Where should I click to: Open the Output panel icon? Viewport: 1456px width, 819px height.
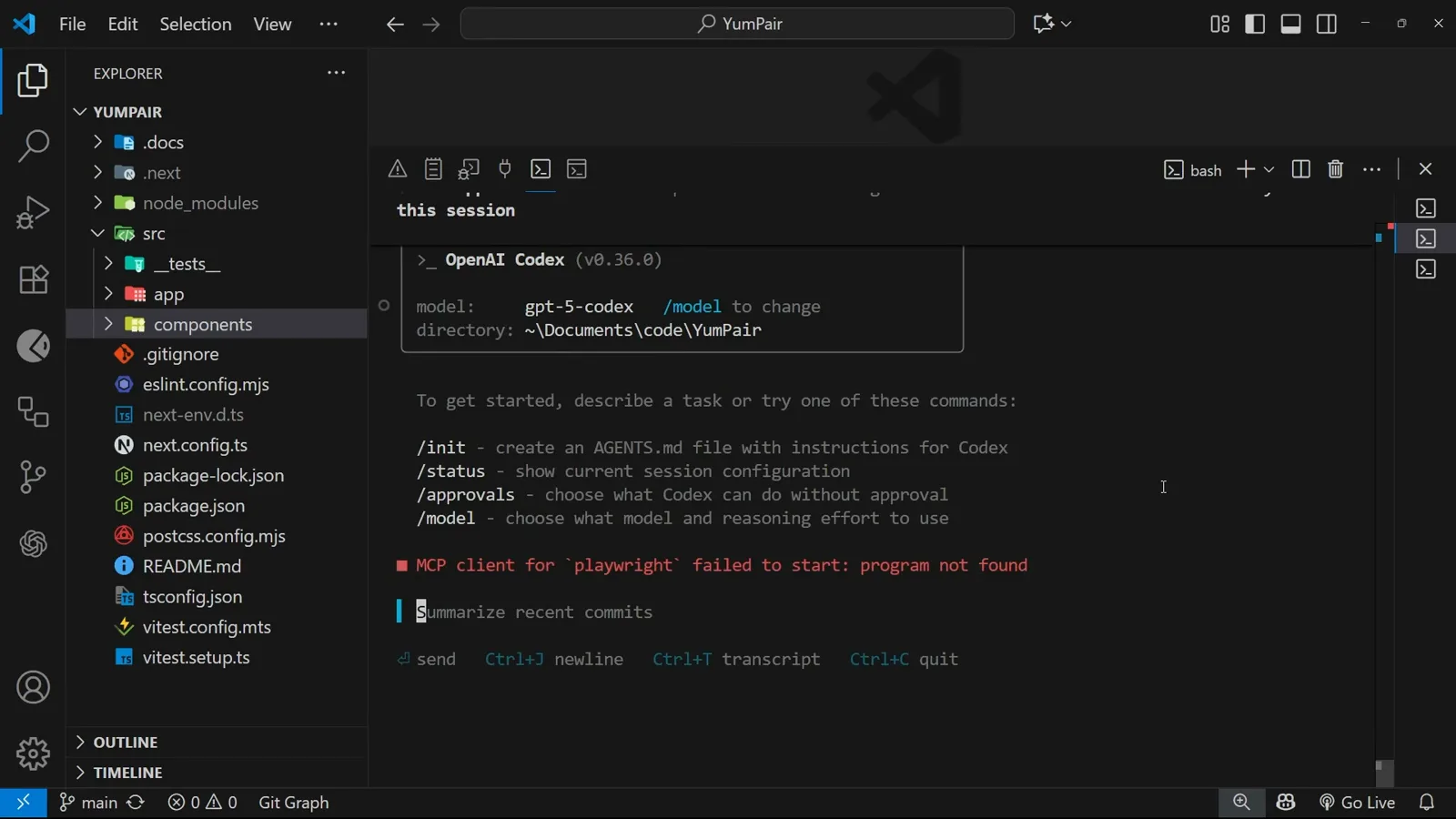pos(433,169)
